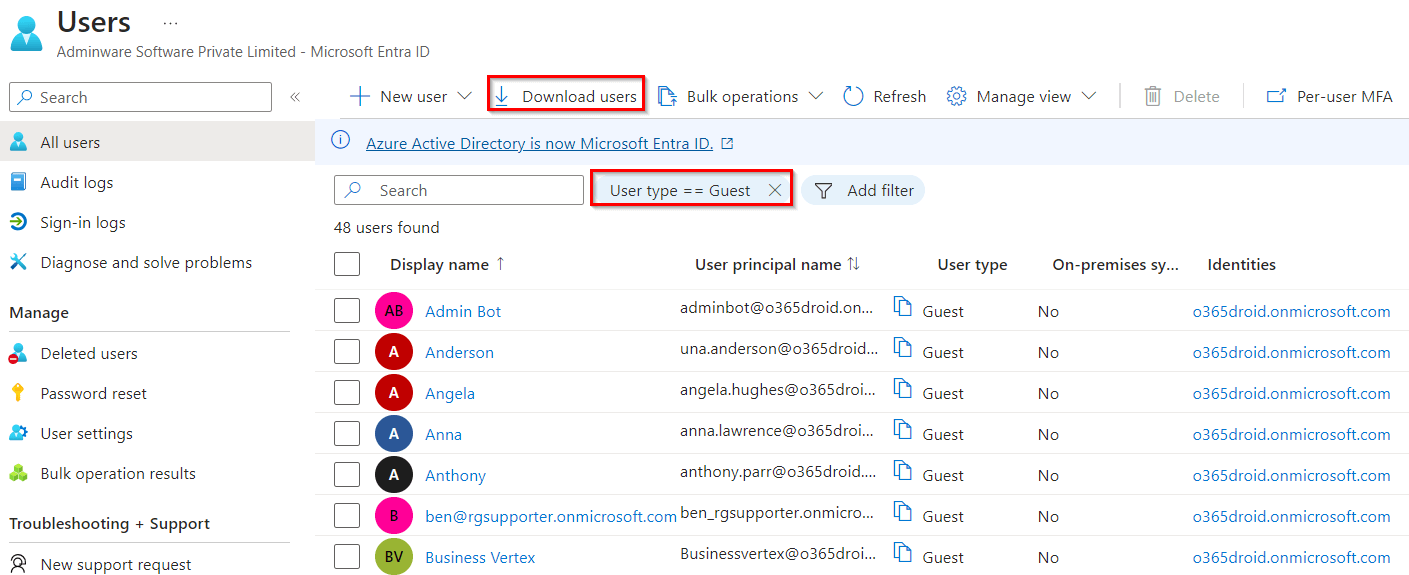1409x575 pixels.
Task: Go to Sign-in logs
Action: pos(83,222)
